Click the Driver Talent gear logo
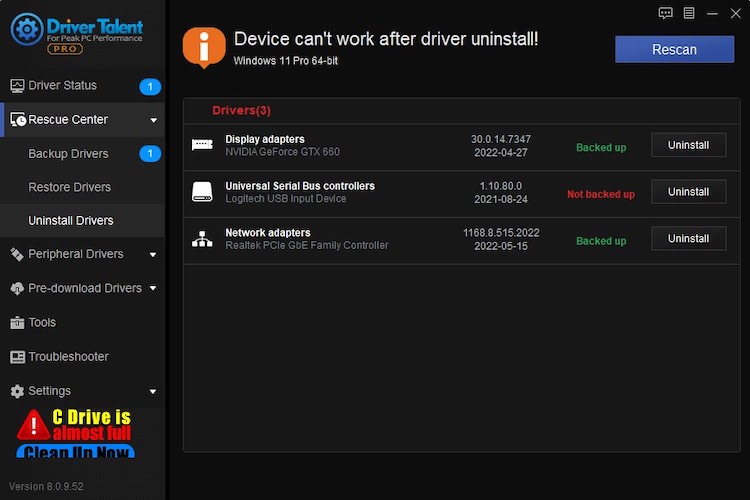Image resolution: width=750 pixels, height=500 pixels. tap(27, 29)
